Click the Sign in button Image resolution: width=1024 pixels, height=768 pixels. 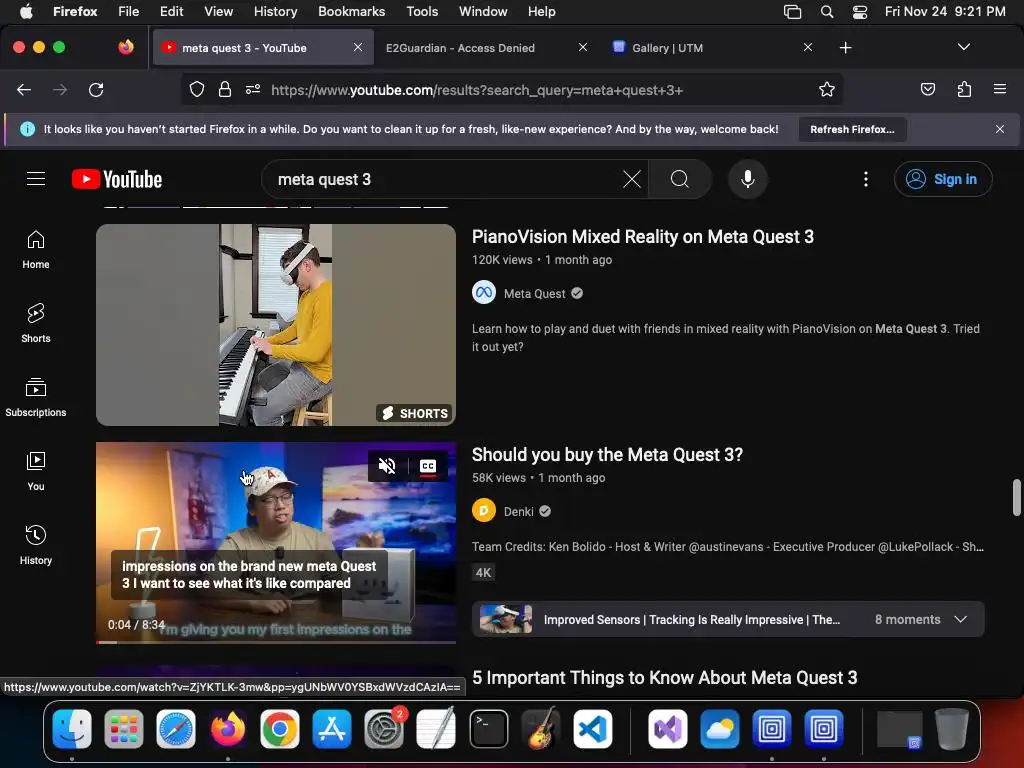click(x=943, y=179)
